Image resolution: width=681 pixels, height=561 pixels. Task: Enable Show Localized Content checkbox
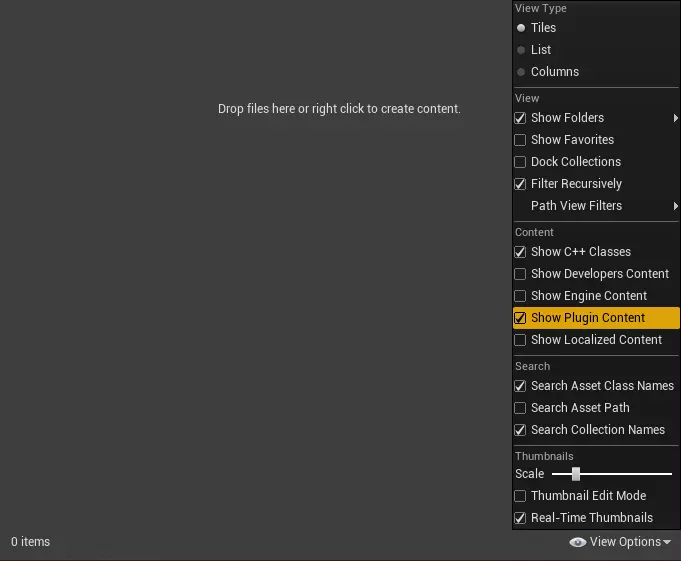coord(520,340)
